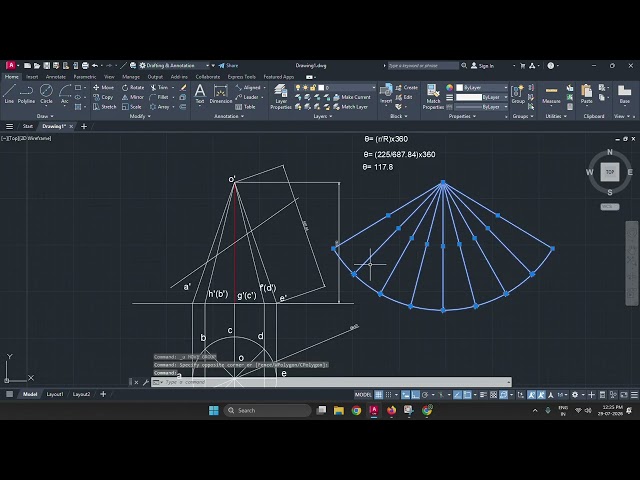Activate the Fillet tool
The width and height of the screenshot is (640, 480).
pos(160,97)
